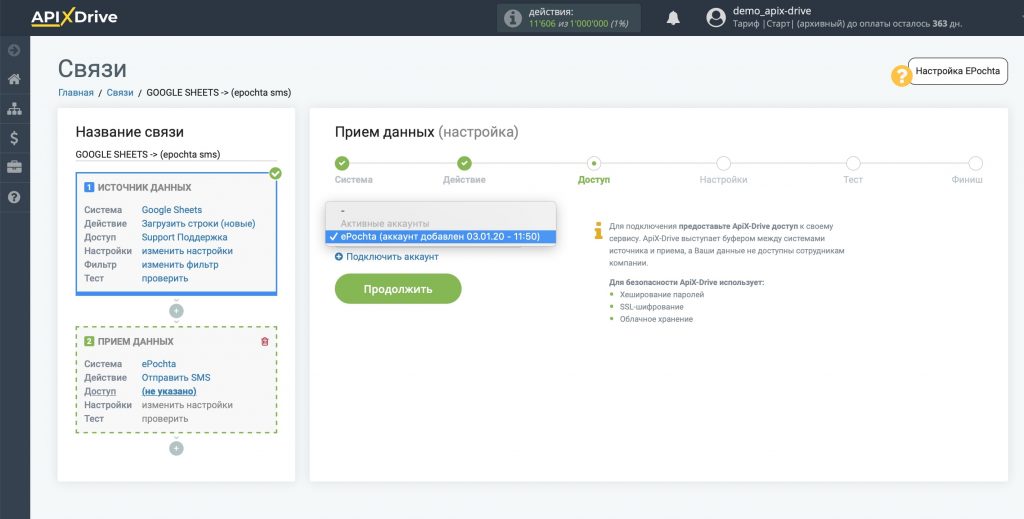Image resolution: width=1024 pixels, height=519 pixels.
Task: Open the billing dollar icon in sidebar
Action: (14, 138)
